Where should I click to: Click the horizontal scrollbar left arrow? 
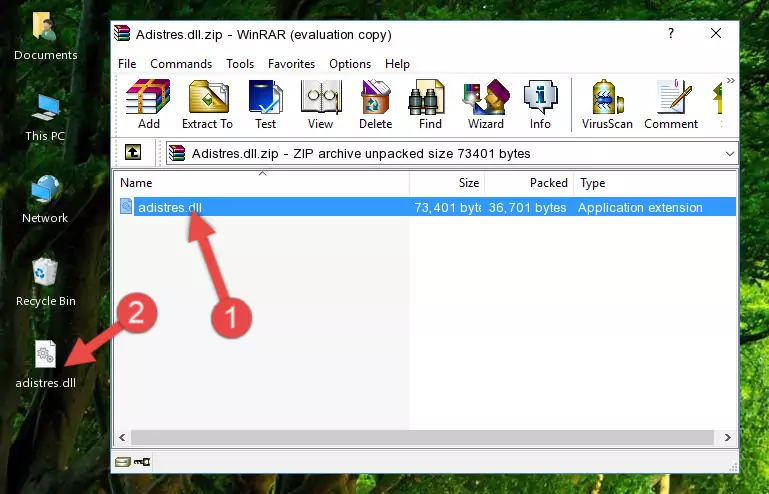(123, 437)
